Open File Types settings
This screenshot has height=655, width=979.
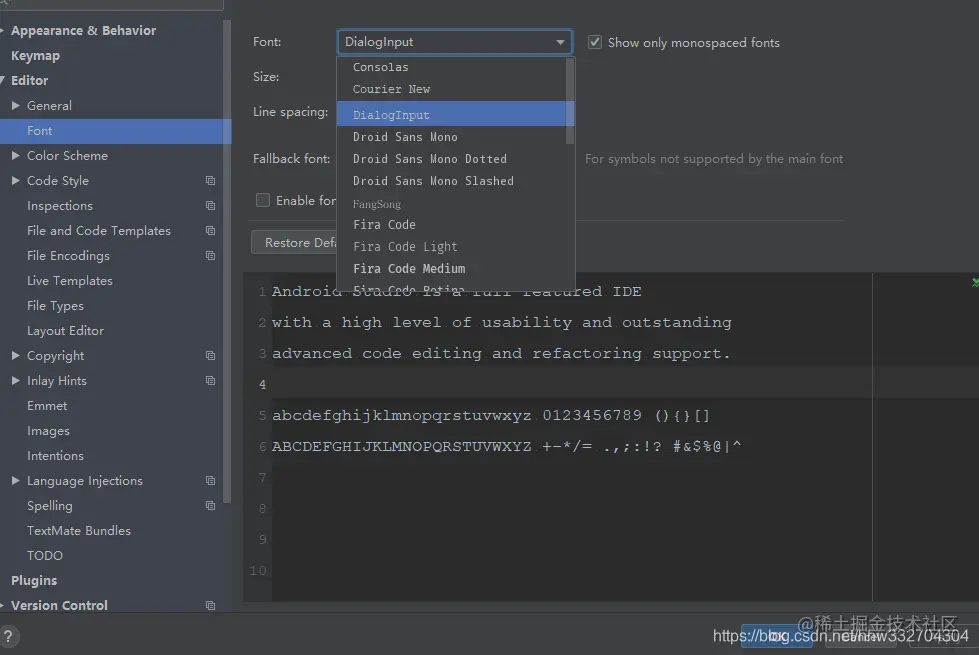click(55, 305)
